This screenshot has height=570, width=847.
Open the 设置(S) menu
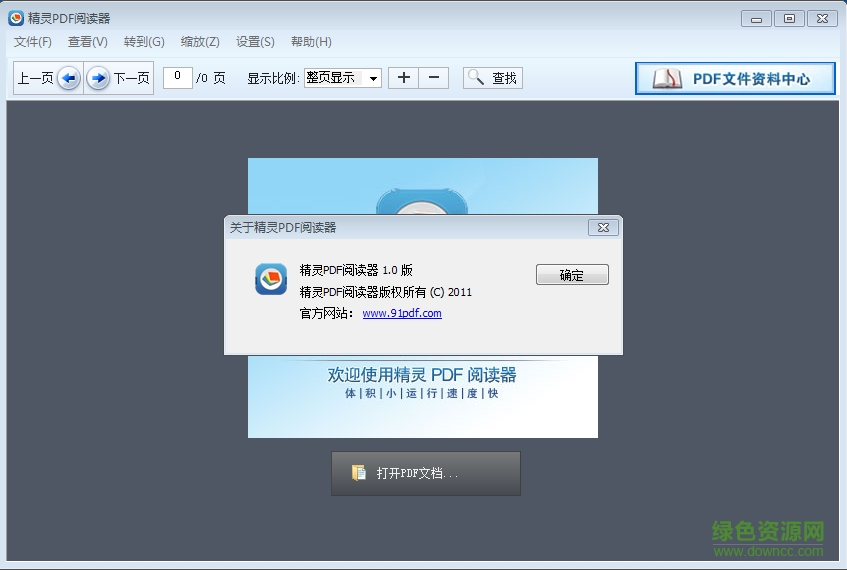coord(255,42)
